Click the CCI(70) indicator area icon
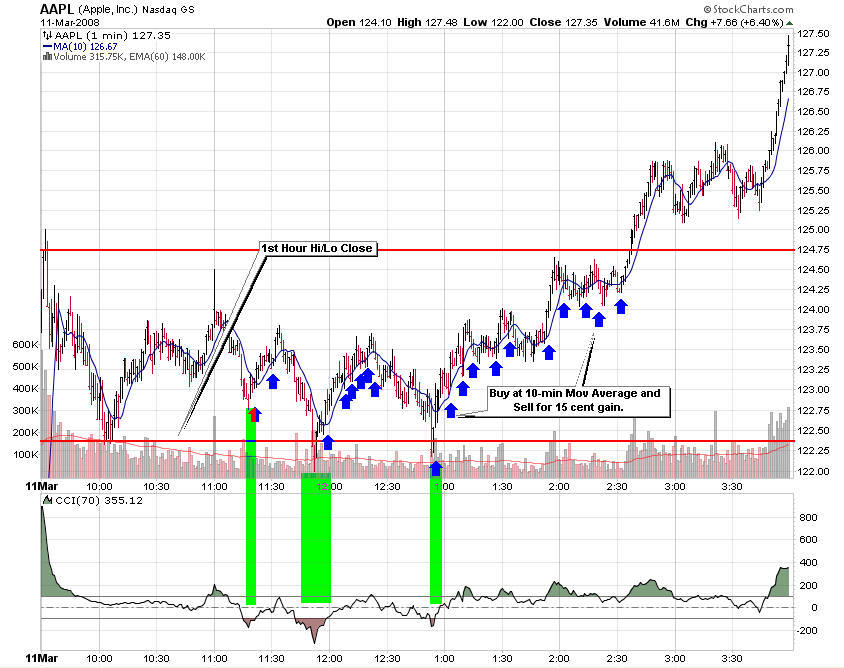Screen dimensions: 844x668 (48, 501)
